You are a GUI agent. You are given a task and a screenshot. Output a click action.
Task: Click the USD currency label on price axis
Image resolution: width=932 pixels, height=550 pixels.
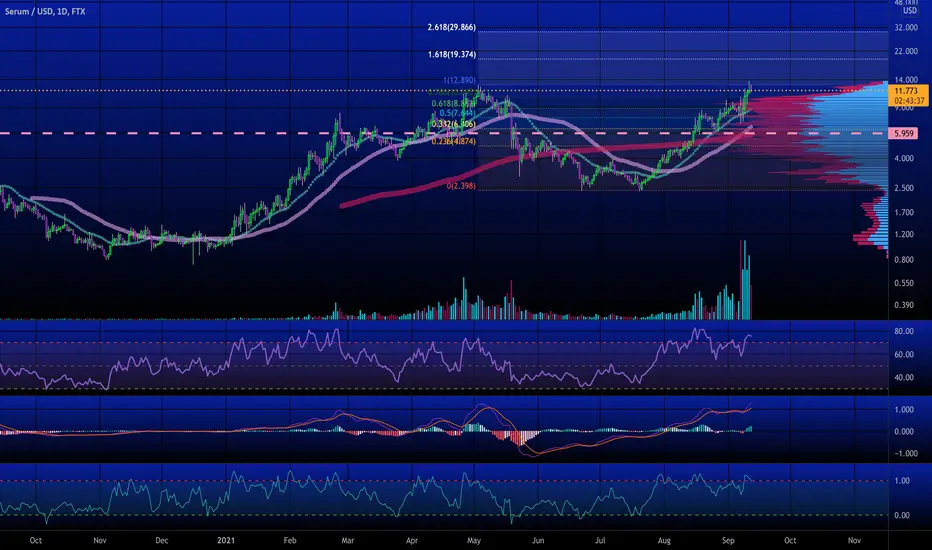(910, 11)
